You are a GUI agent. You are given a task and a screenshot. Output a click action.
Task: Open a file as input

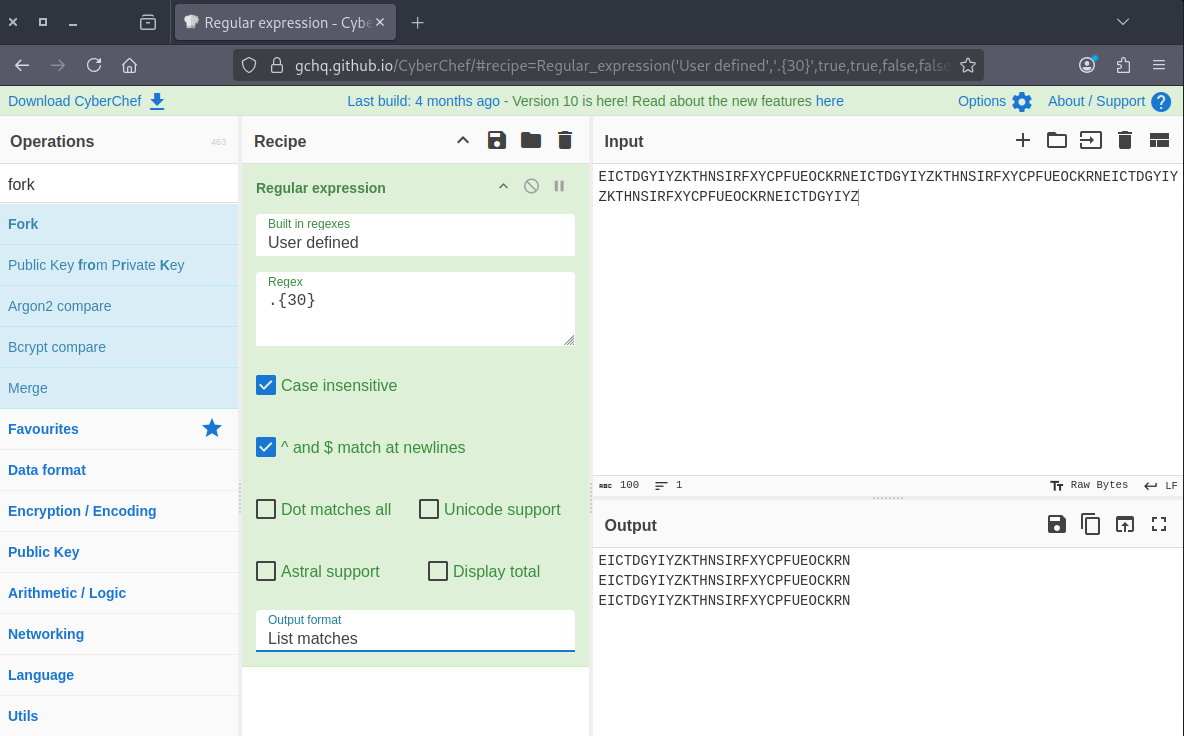pyautogui.click(x=1091, y=141)
